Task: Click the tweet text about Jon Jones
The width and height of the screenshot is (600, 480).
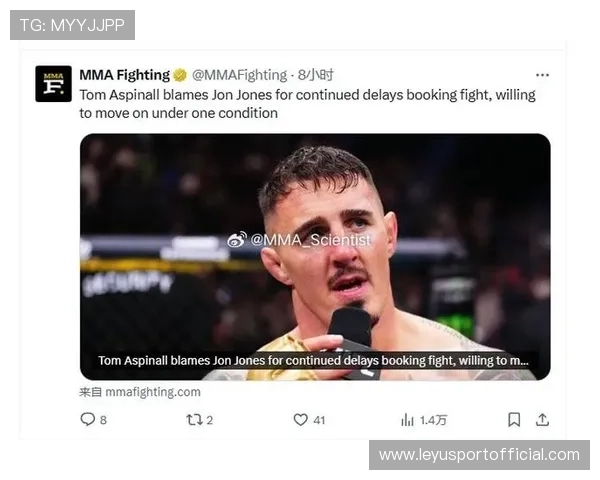Action: coord(307,104)
